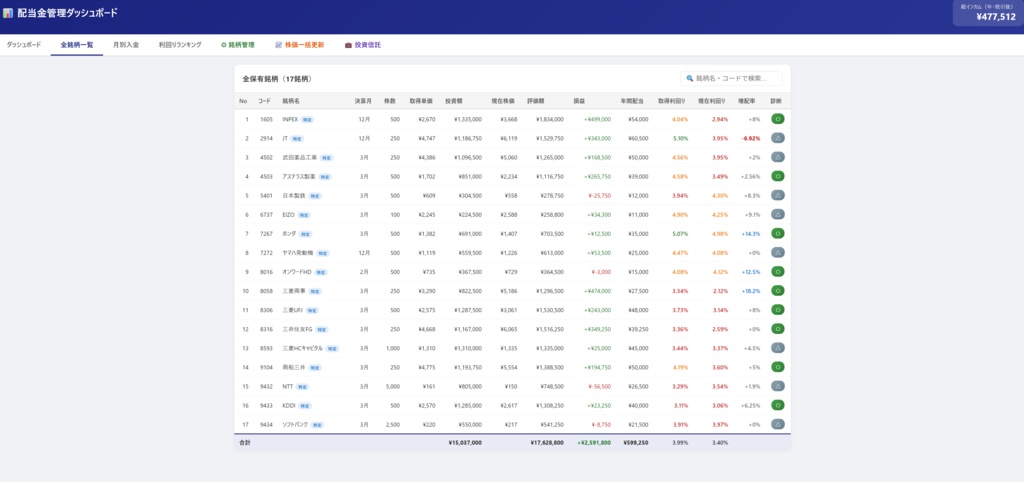Sort by the 現在利回り column header
Image resolution: width=1024 pixels, height=482 pixels.
coord(712,101)
